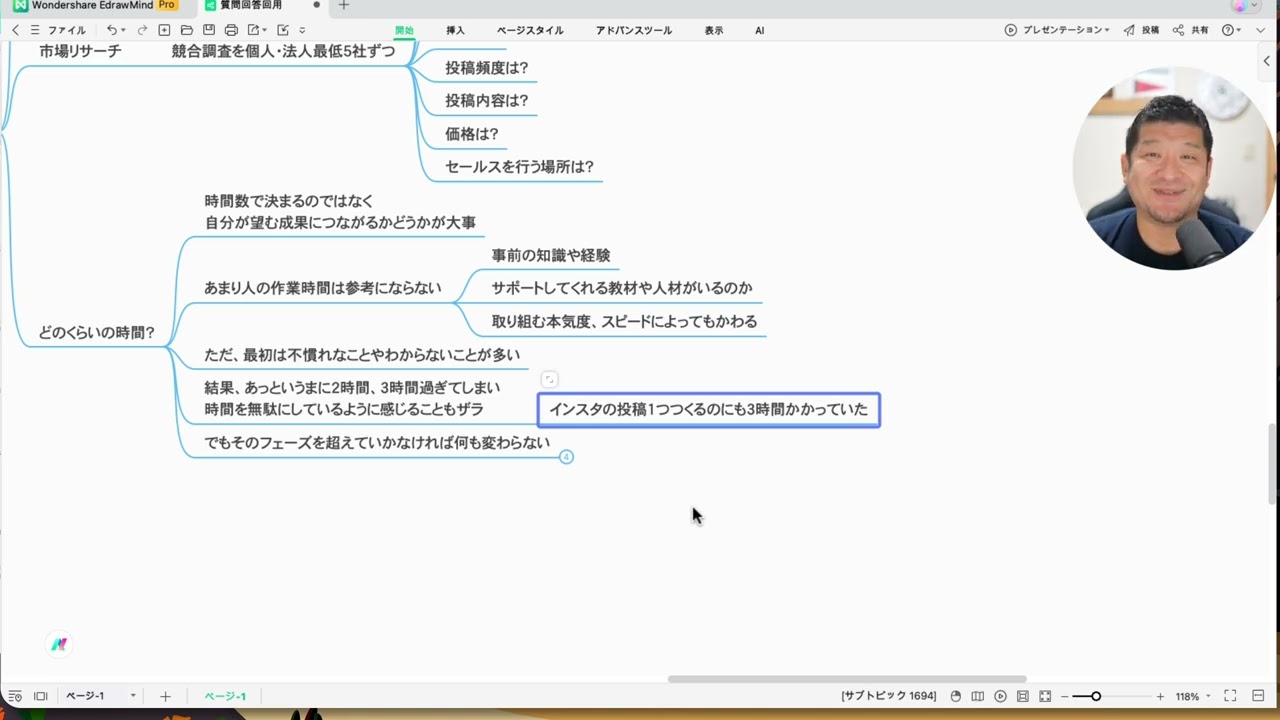1280x720 pixels.
Task: Click the 投稿 publish button
Action: pos(1141,30)
